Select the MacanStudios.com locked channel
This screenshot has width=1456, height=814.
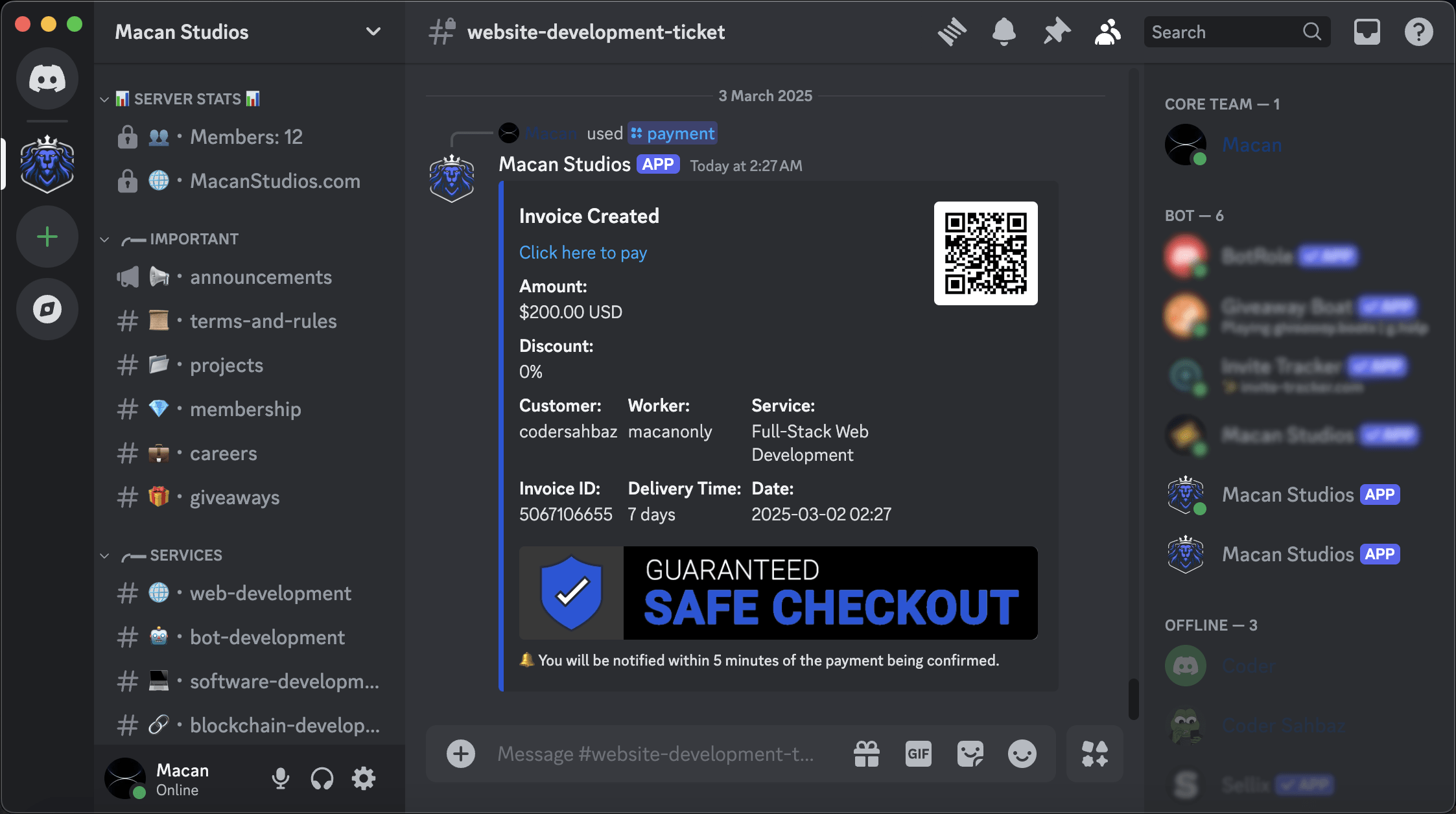coord(250,181)
